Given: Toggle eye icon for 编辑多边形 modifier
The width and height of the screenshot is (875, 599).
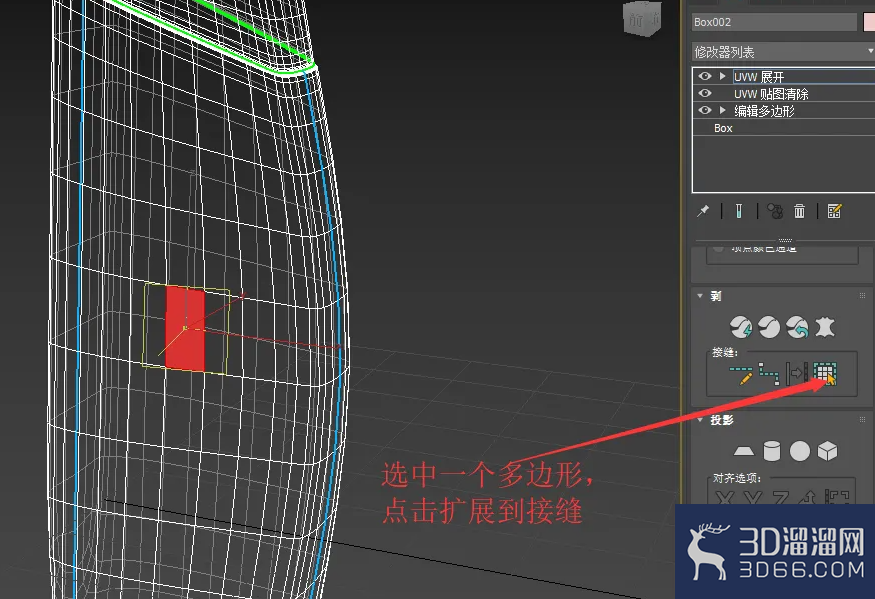Looking at the screenshot, I should click(705, 110).
